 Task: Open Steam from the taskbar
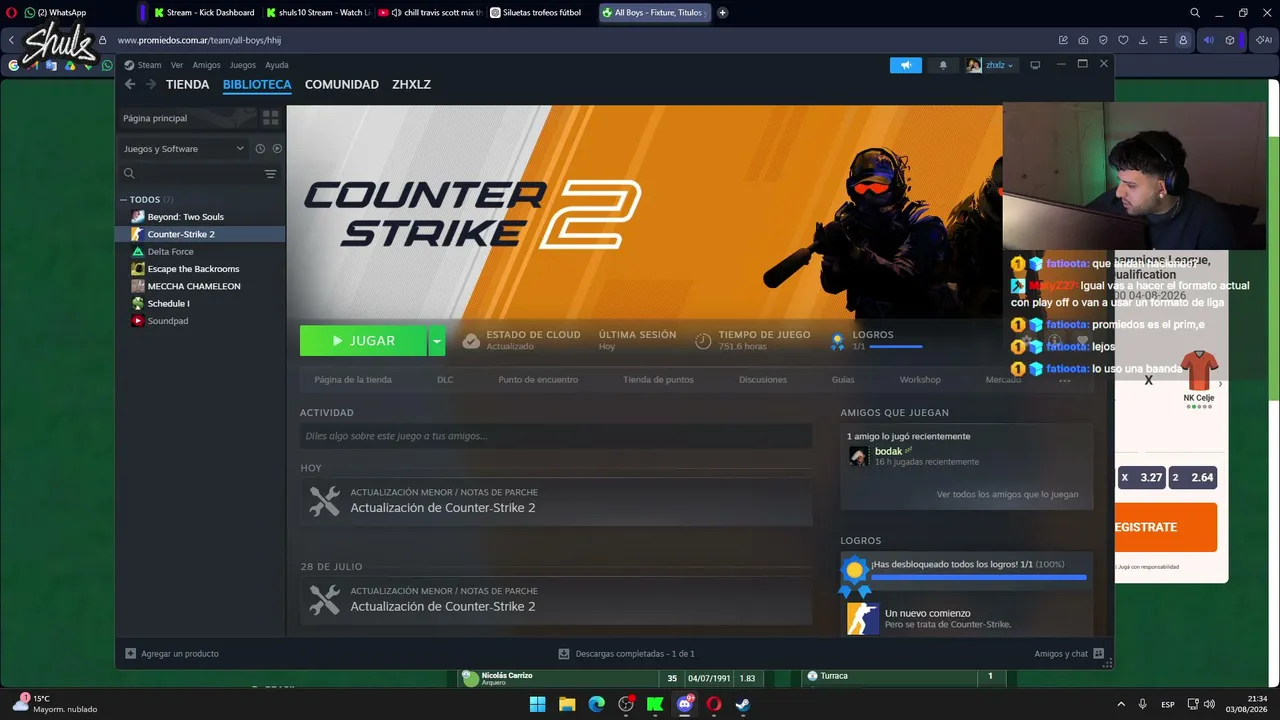coord(743,704)
